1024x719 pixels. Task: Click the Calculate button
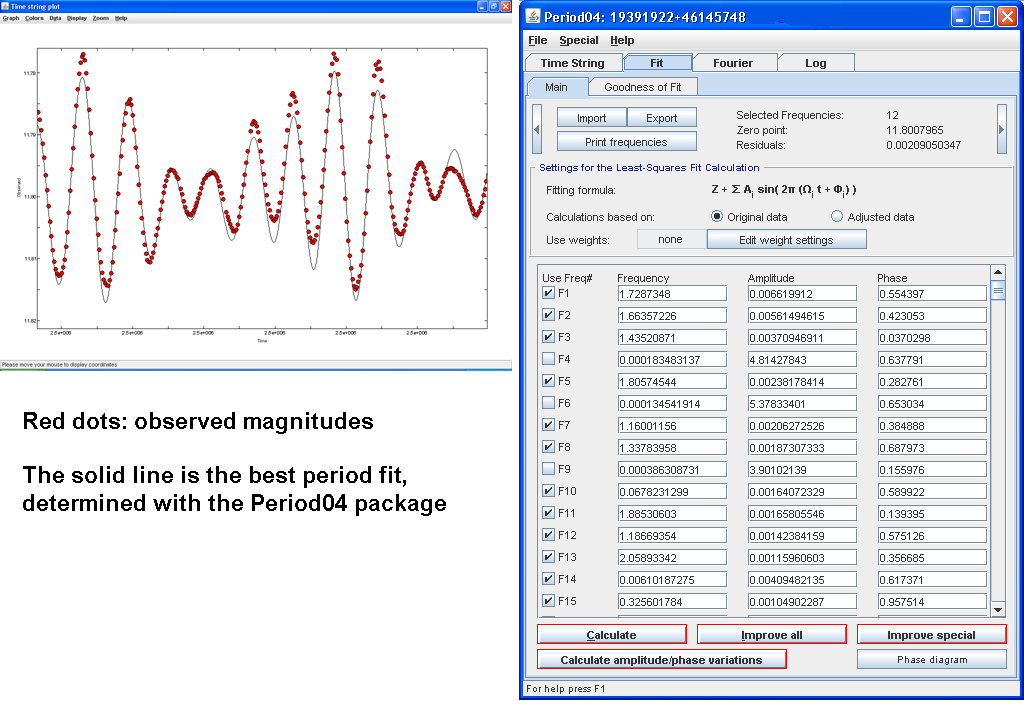[x=611, y=635]
